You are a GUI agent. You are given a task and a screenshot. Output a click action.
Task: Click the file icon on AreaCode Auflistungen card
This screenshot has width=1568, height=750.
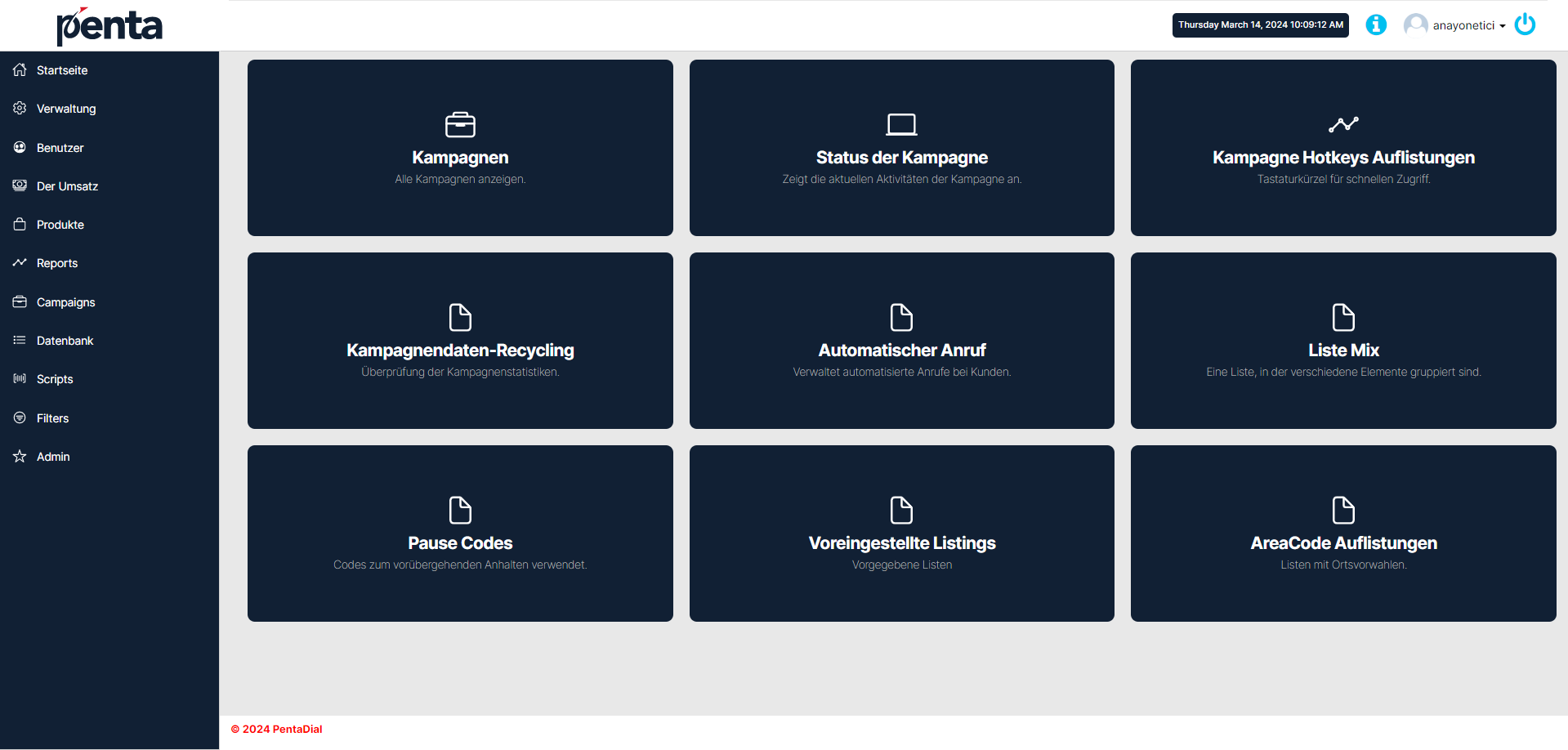1343,511
